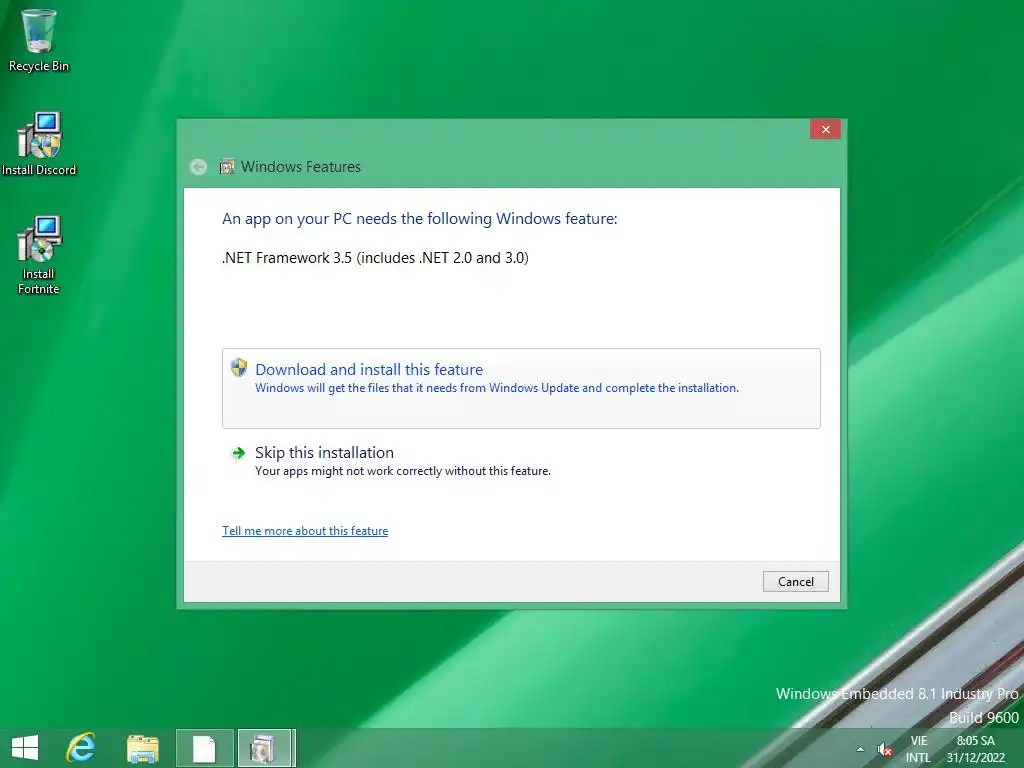Screen dimensions: 1024x768
Task: Switch to blank document taskbar item
Action: coord(204,748)
